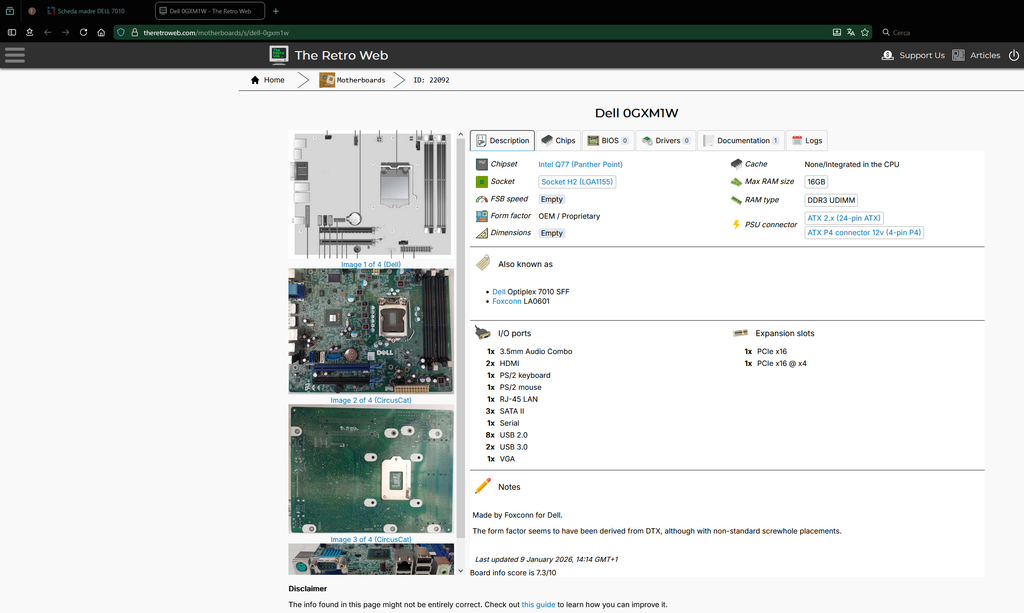Image resolution: width=1024 pixels, height=613 pixels.
Task: Click the browser translate icon
Action: coord(850,32)
